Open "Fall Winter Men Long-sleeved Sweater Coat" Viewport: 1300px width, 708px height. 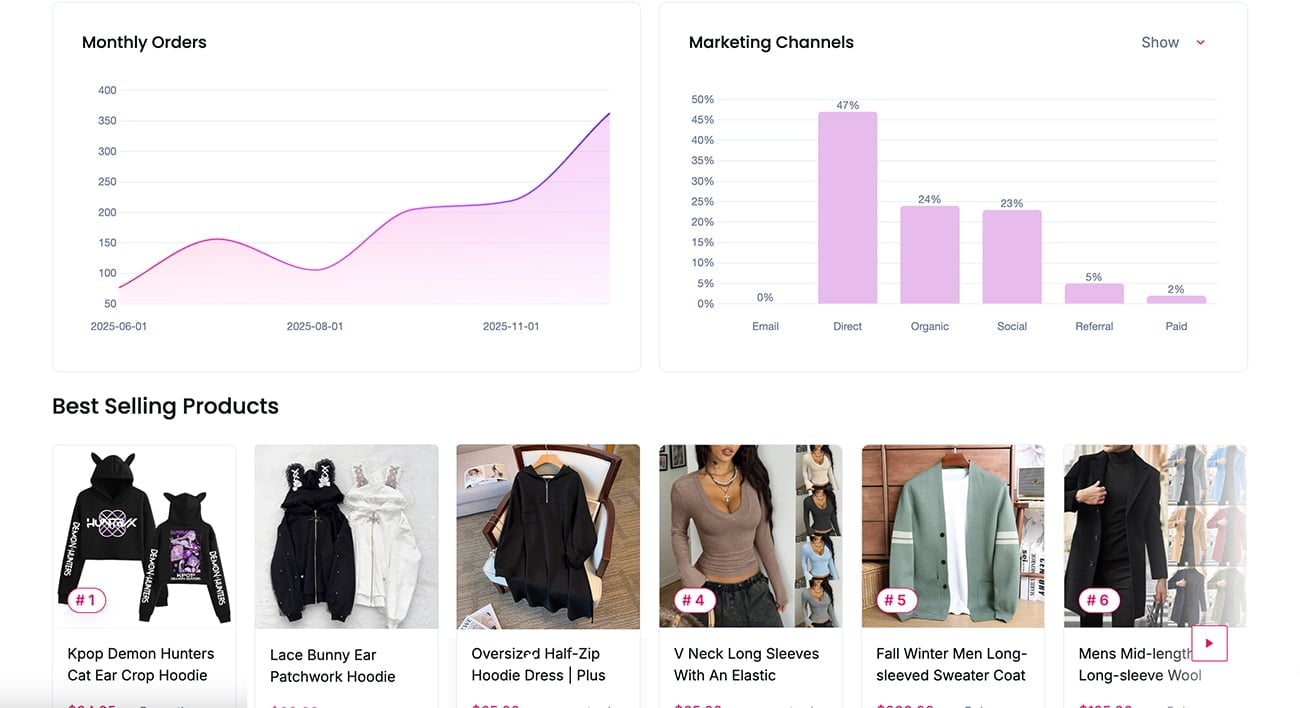pyautogui.click(x=950, y=664)
